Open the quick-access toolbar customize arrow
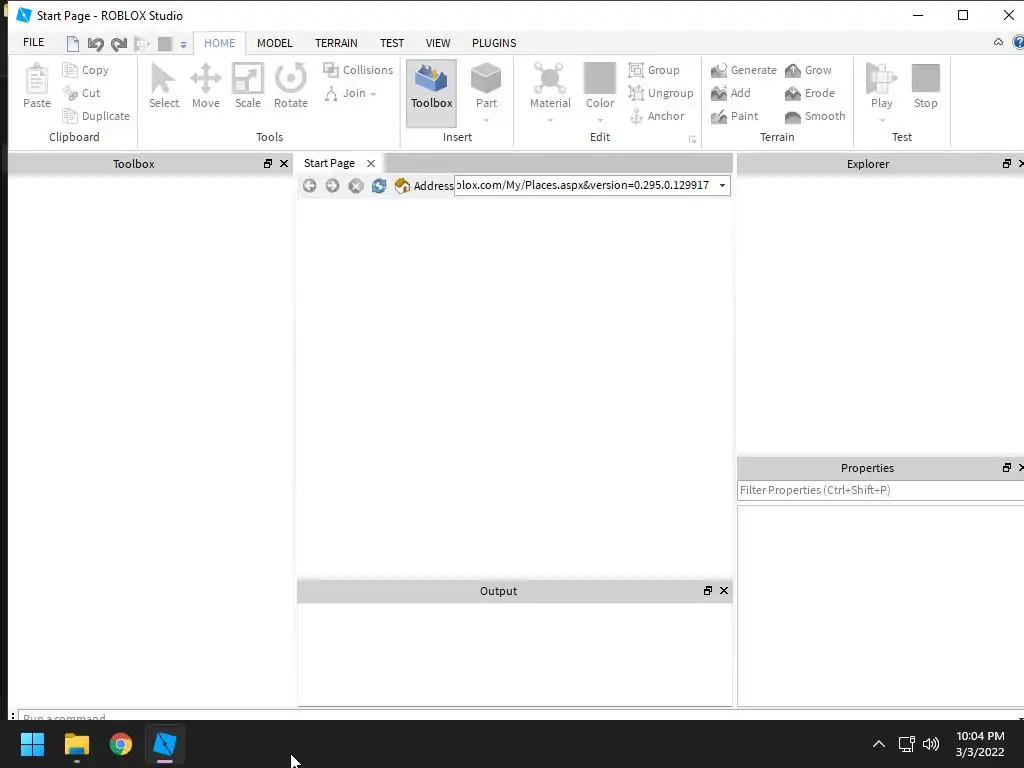Image resolution: width=1024 pixels, height=768 pixels. [184, 44]
